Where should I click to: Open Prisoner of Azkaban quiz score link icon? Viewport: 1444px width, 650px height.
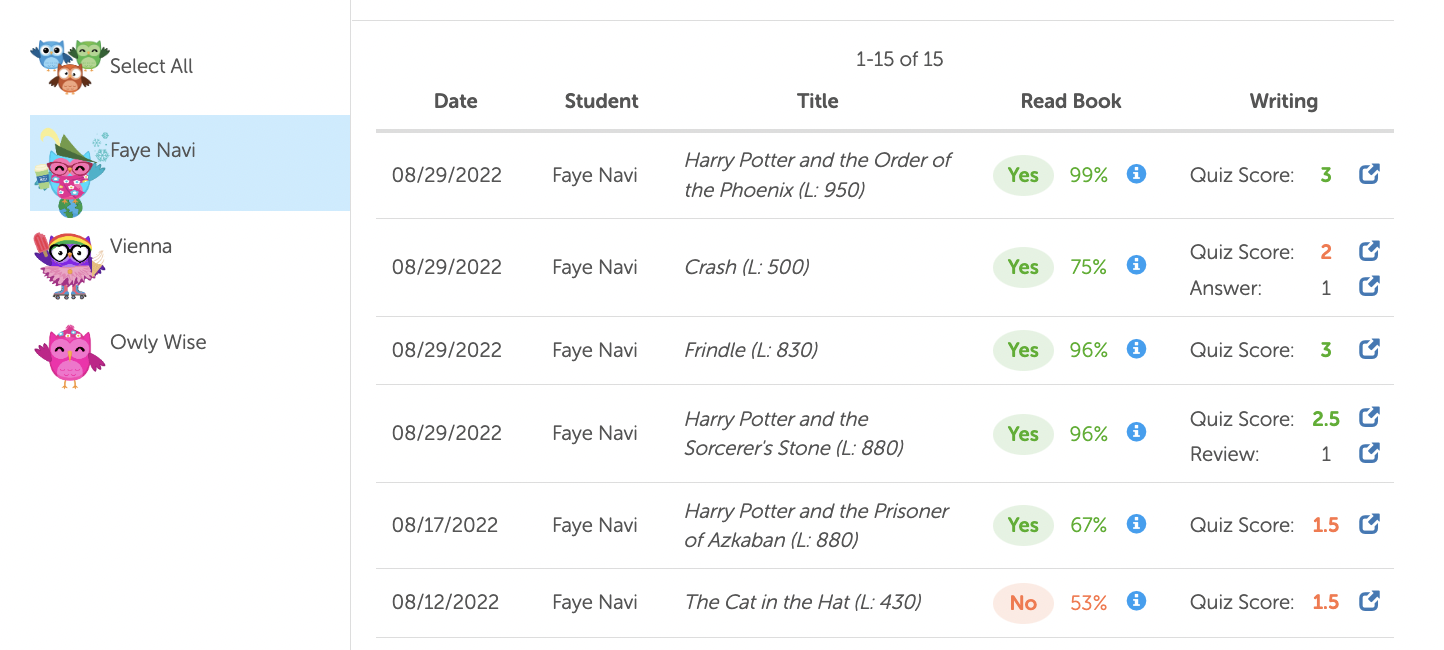click(x=1369, y=524)
